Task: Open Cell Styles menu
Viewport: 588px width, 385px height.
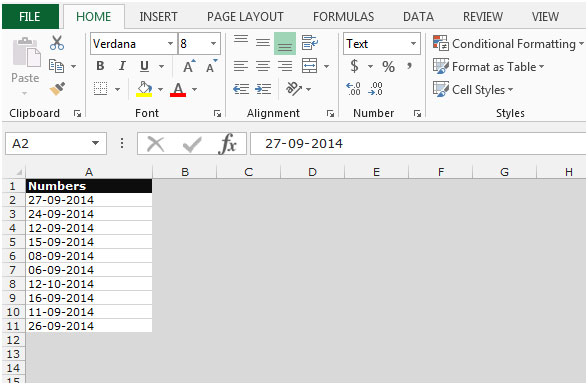Action: pos(473,90)
